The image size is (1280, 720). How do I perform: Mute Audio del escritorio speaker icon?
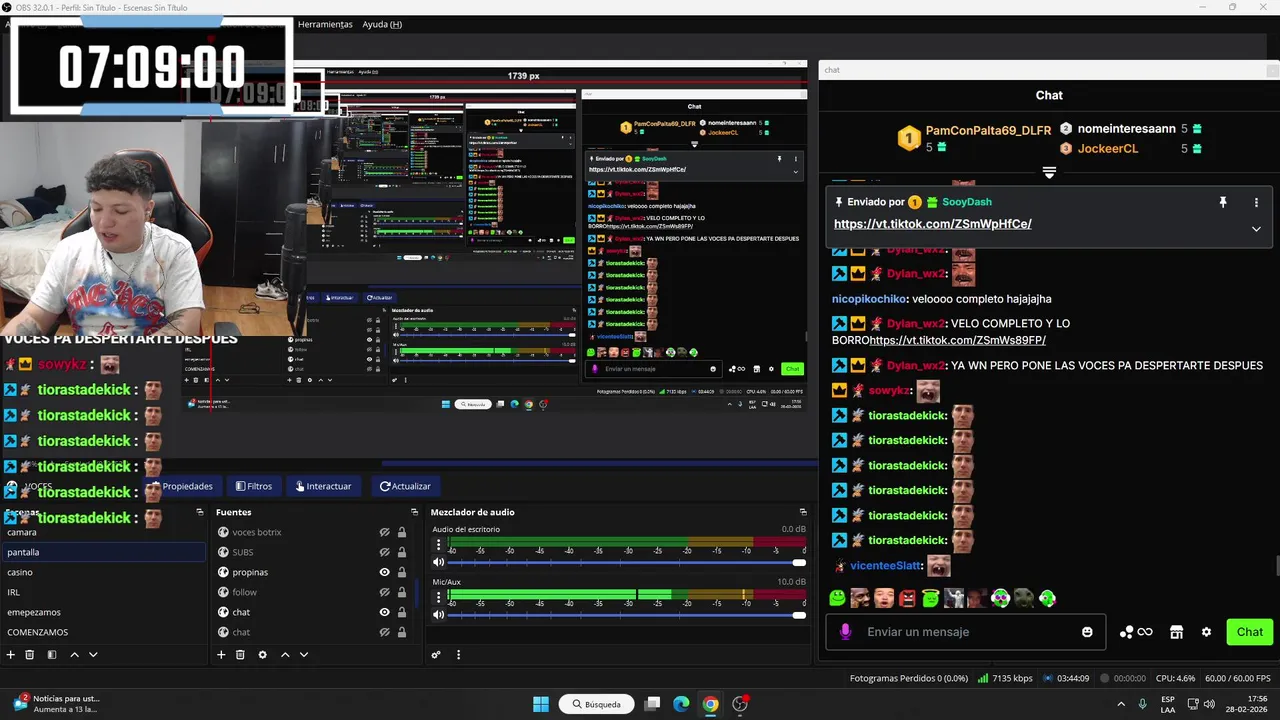[438, 563]
